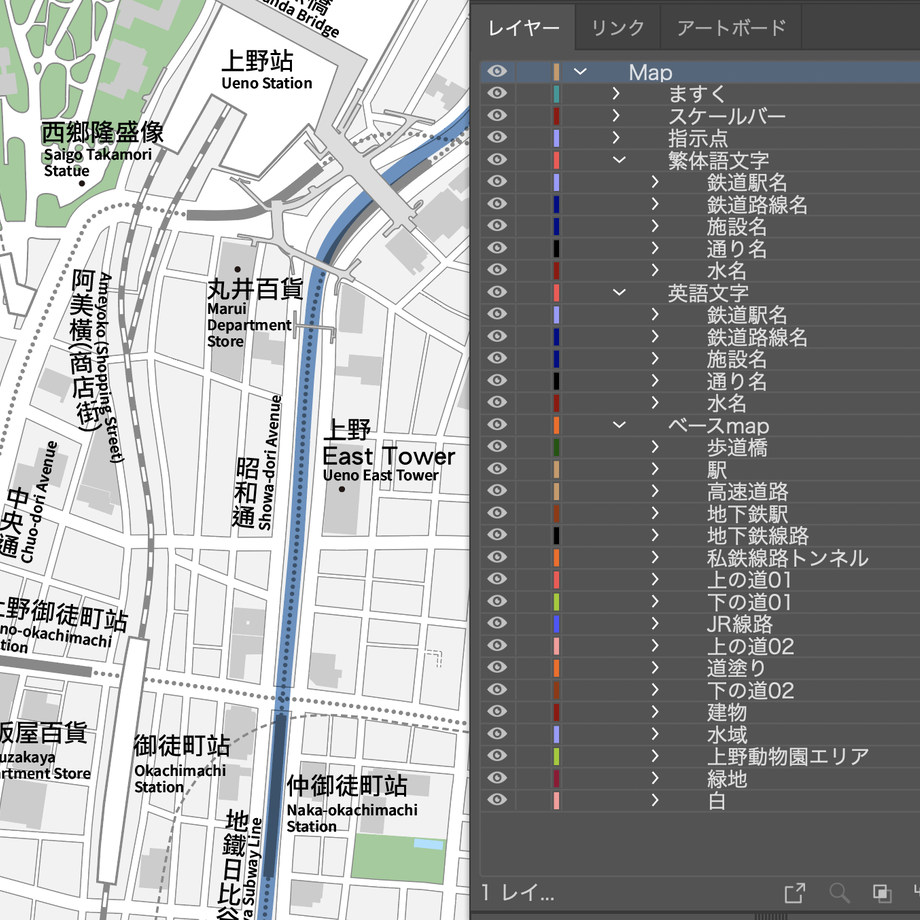Click the 下の道01 layer green color strip
920x920 pixels.
[x=556, y=601]
